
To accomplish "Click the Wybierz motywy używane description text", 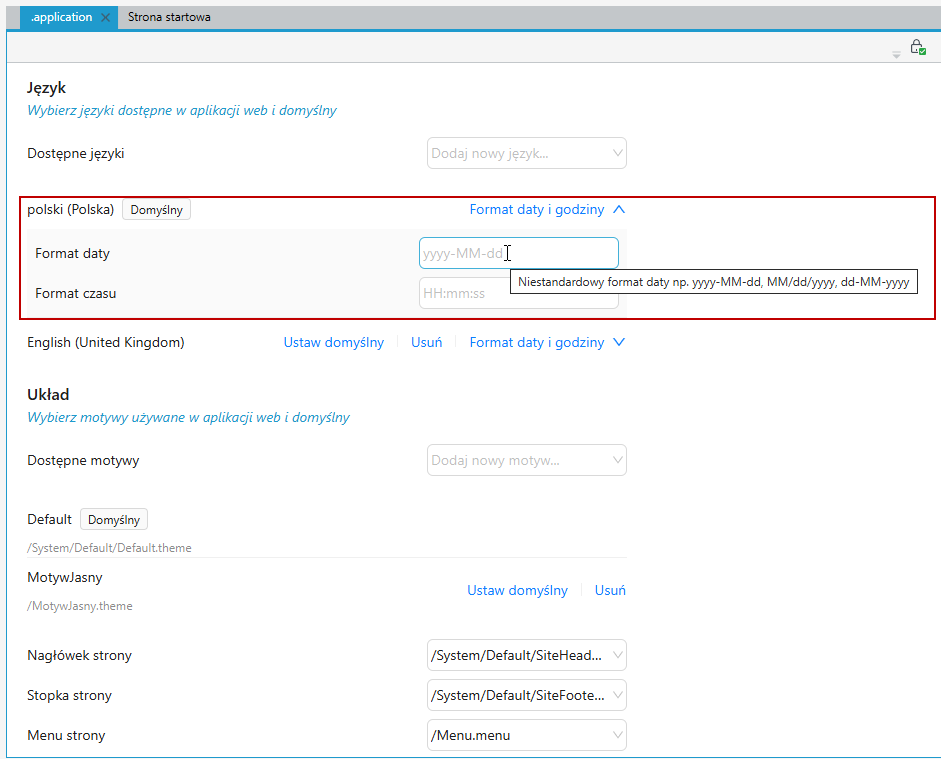I will click(188, 418).
